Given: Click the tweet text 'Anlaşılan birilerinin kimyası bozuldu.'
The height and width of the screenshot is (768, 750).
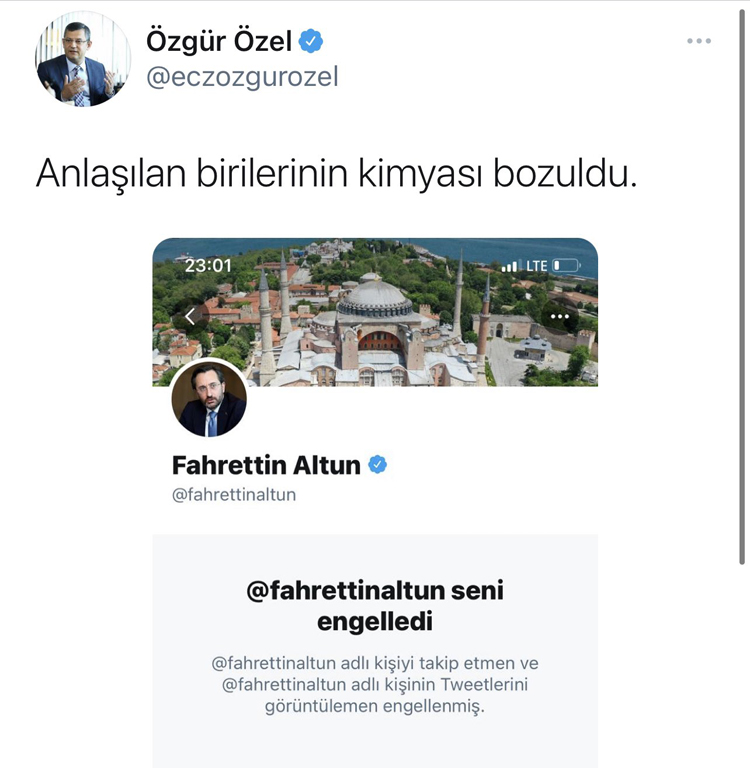Looking at the screenshot, I should pos(337,173).
